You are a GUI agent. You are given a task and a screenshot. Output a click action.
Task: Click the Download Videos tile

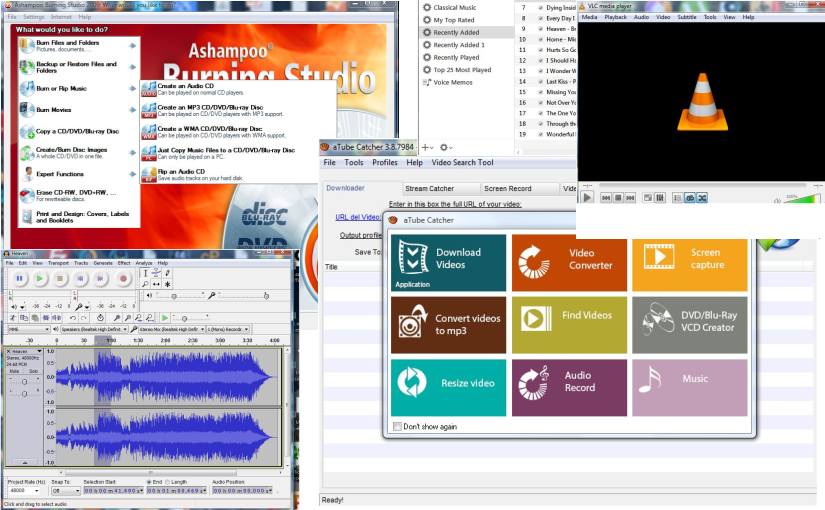pos(448,263)
